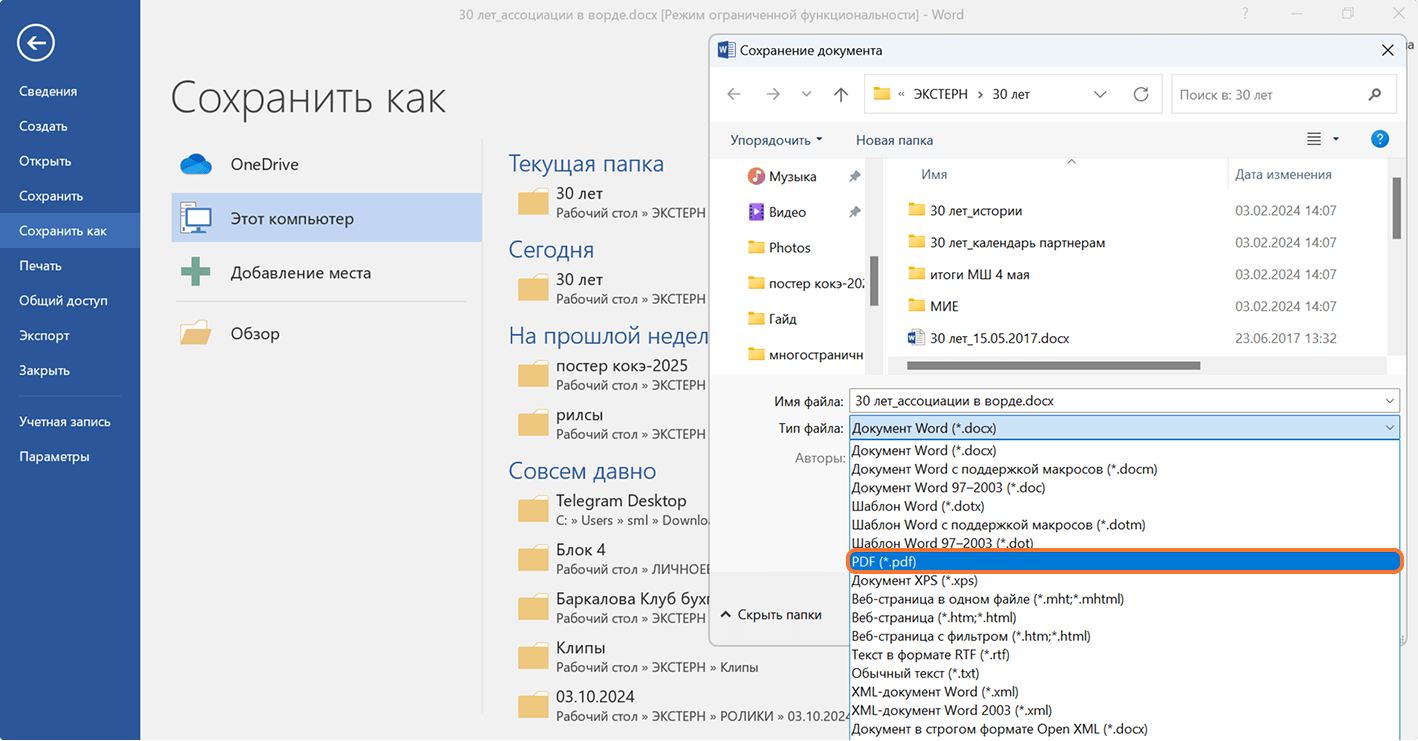The height and width of the screenshot is (741, 1418).
Task: Open the 'постер кокэ-2025' recent folder
Action: (612, 374)
